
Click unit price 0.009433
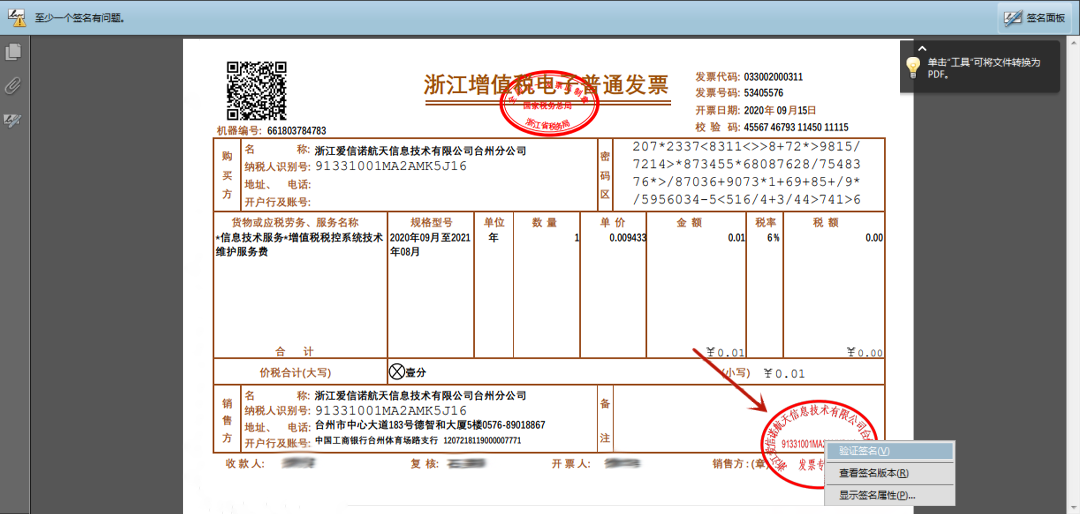[627, 238]
